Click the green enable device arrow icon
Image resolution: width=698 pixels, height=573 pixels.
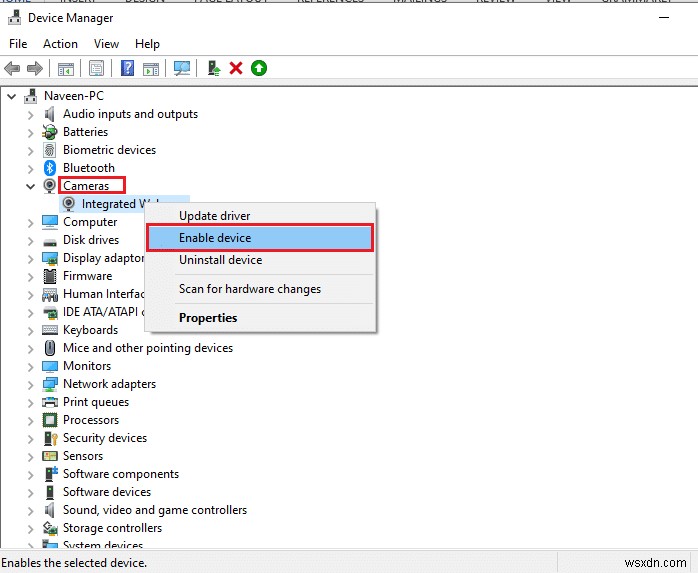[x=259, y=69]
